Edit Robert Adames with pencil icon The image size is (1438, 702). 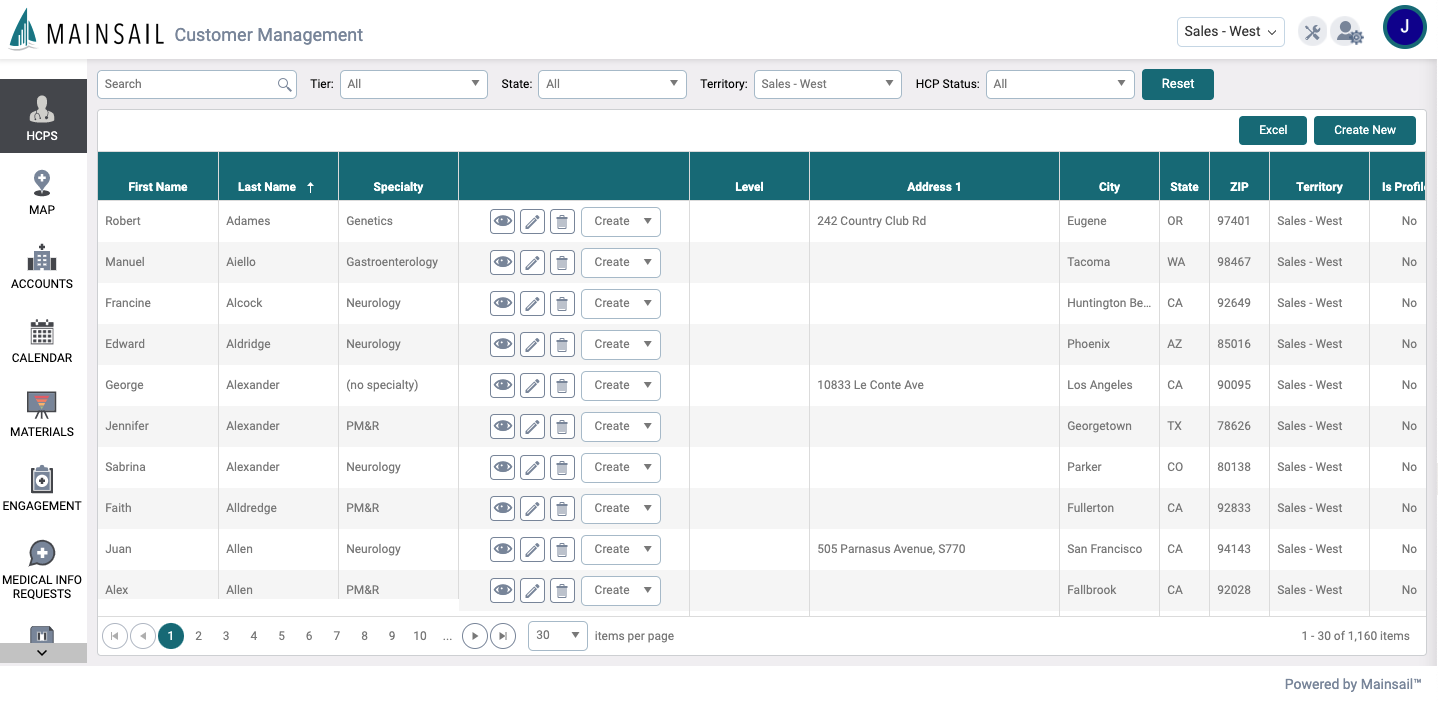533,221
